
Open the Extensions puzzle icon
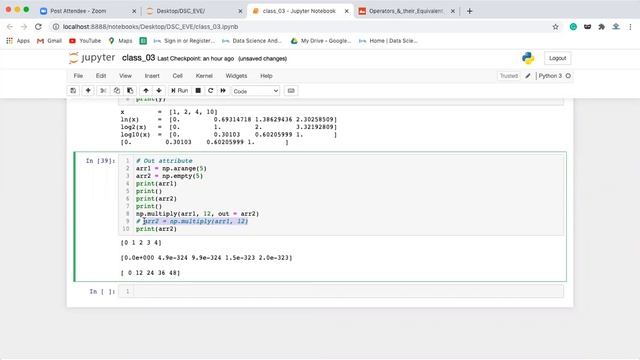pyautogui.click(x=602, y=27)
